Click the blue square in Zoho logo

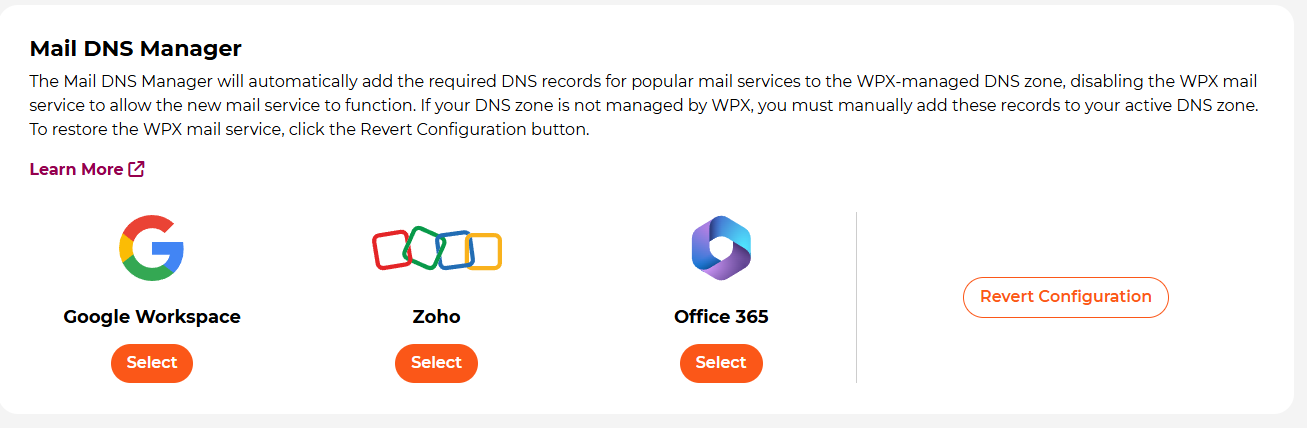click(x=454, y=249)
